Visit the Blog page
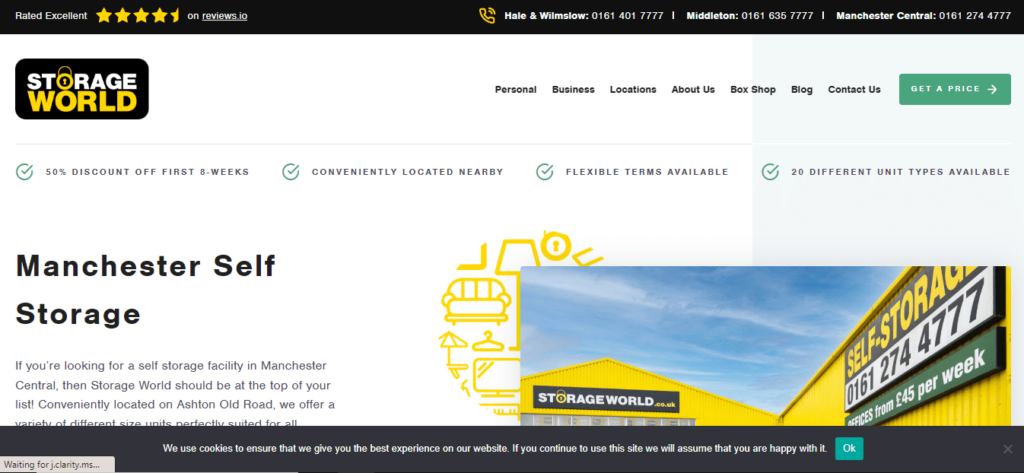 click(x=802, y=90)
